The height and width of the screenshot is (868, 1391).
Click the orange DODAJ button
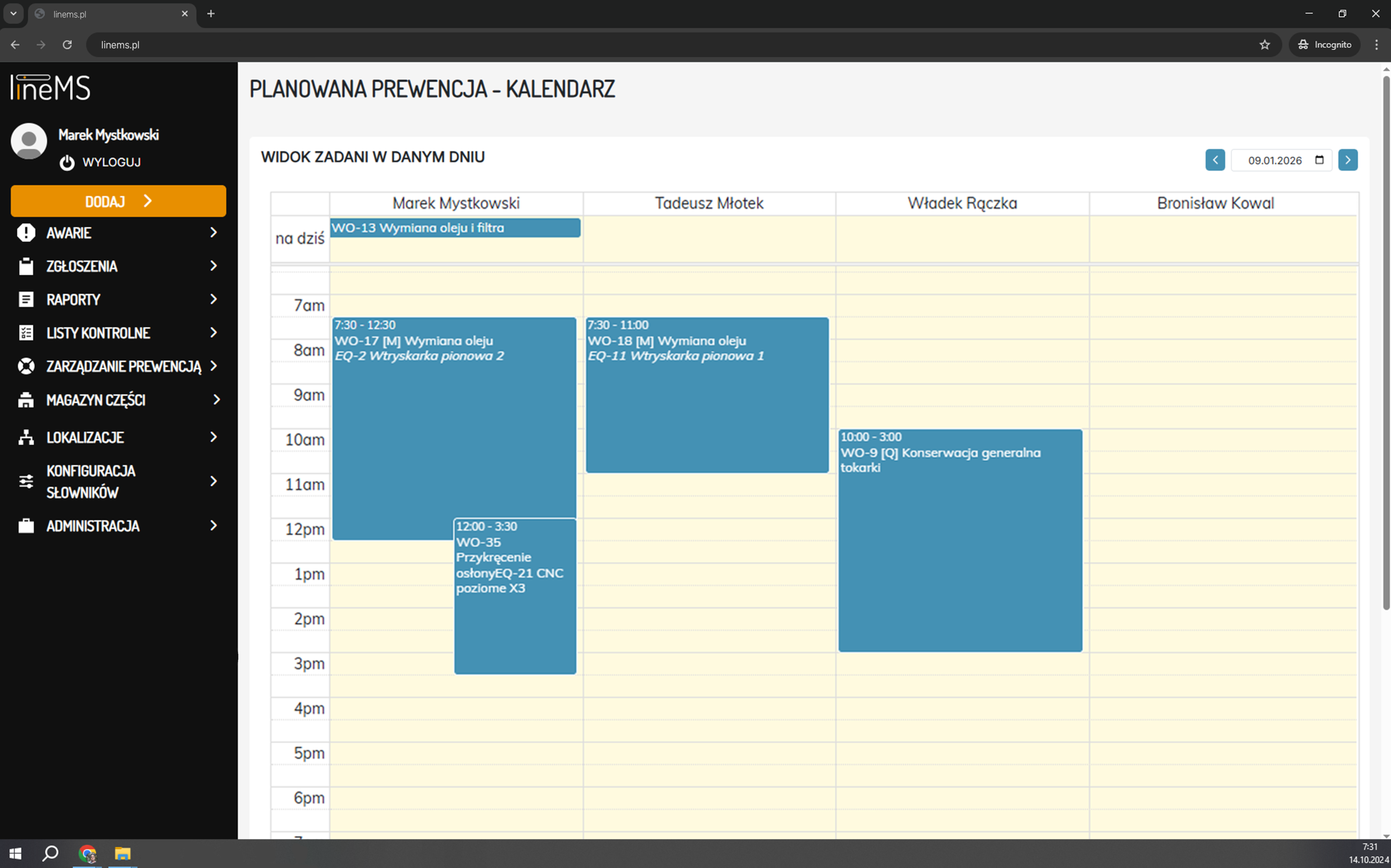tap(118, 201)
